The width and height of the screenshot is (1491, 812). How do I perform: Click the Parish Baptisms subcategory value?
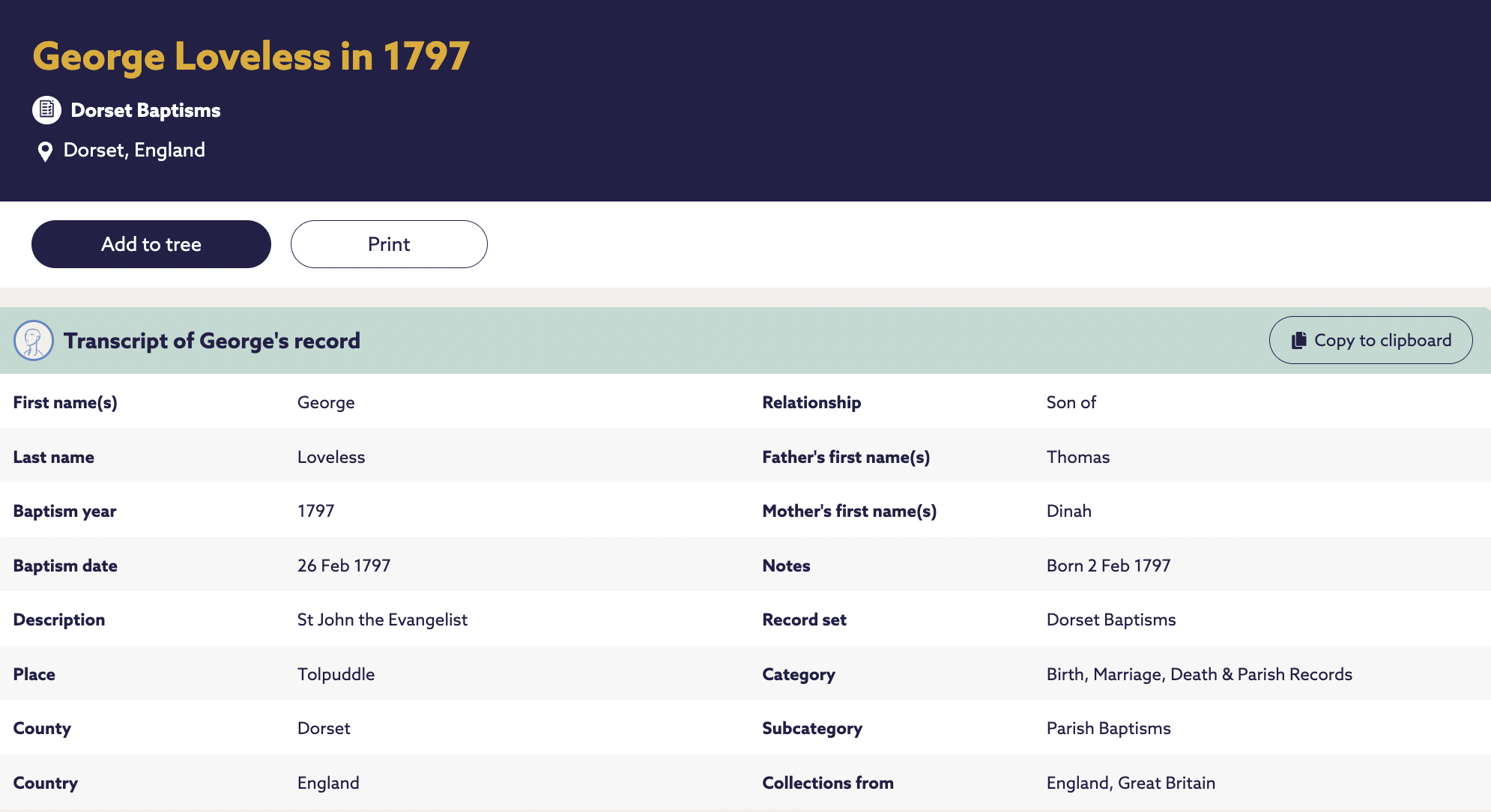(1108, 729)
